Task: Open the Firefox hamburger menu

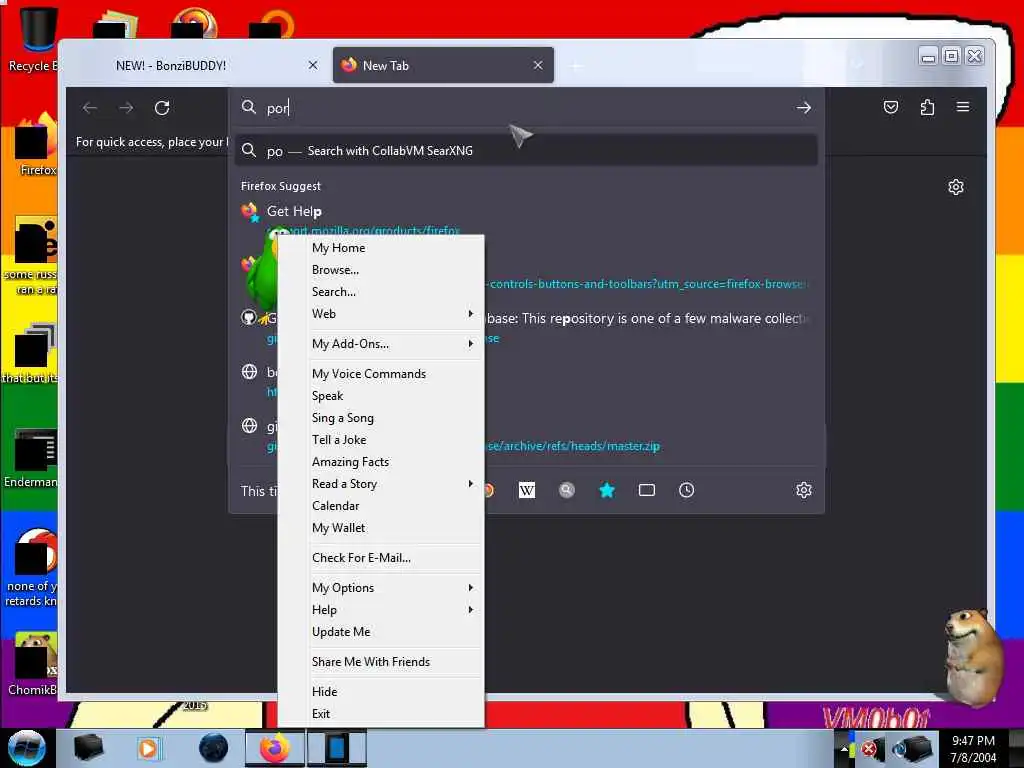Action: tap(963, 106)
